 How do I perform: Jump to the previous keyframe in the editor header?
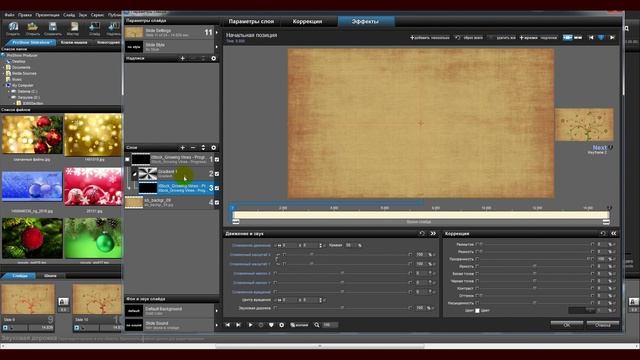(x=591, y=38)
